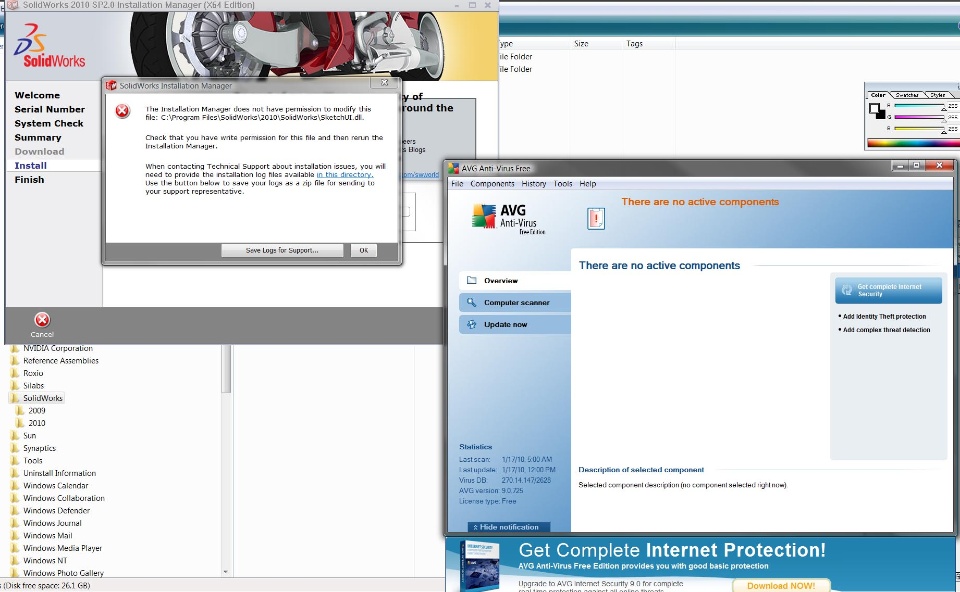Select Serial Number step in installer
Viewport: 960px width, 592px height.
pyautogui.click(x=50, y=110)
